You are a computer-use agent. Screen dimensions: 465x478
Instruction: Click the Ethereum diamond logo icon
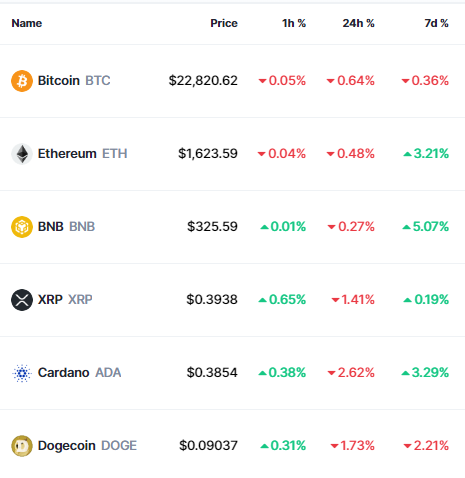click(22, 154)
